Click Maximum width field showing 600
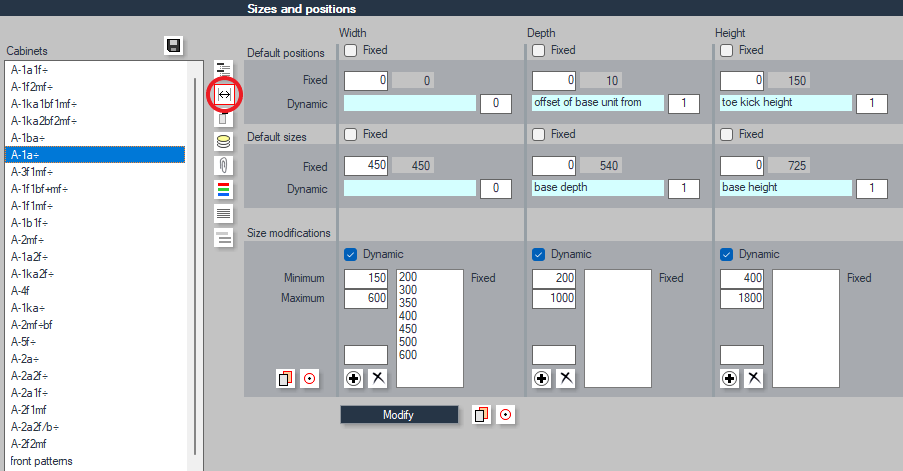This screenshot has width=903, height=471. pos(366,299)
